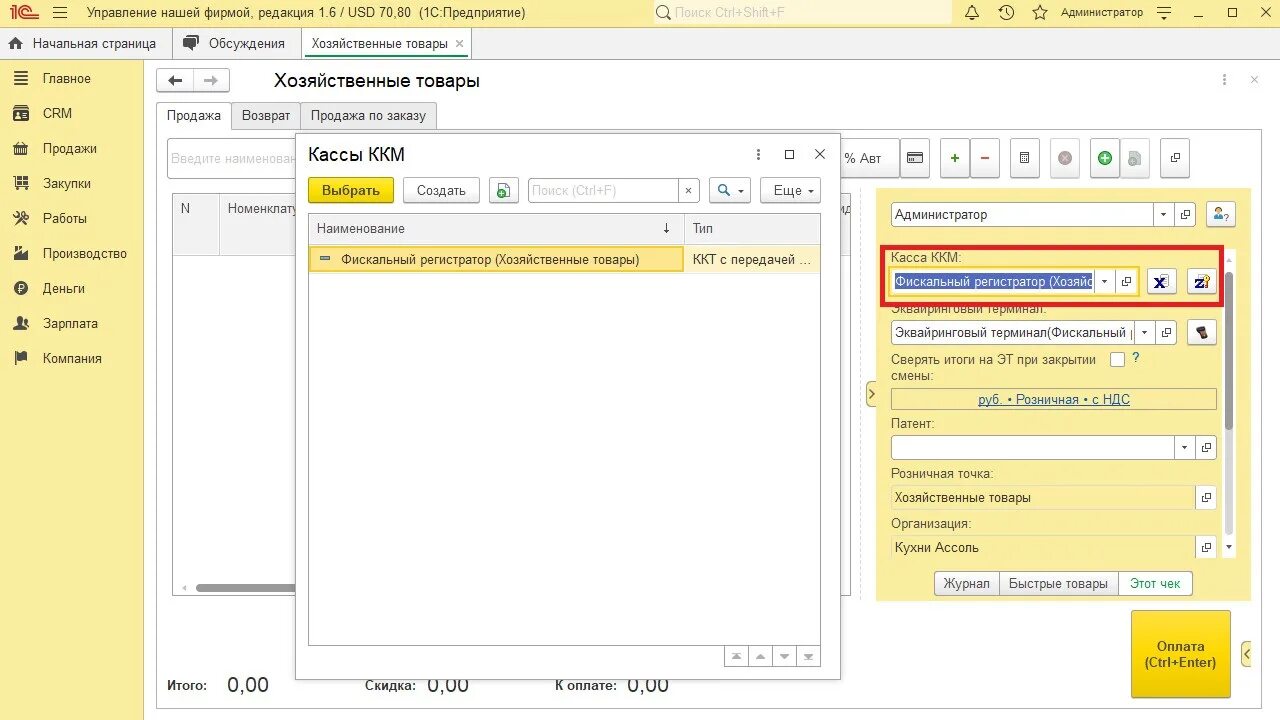
Task: Navigate back with the left arrow button
Action: pos(175,81)
